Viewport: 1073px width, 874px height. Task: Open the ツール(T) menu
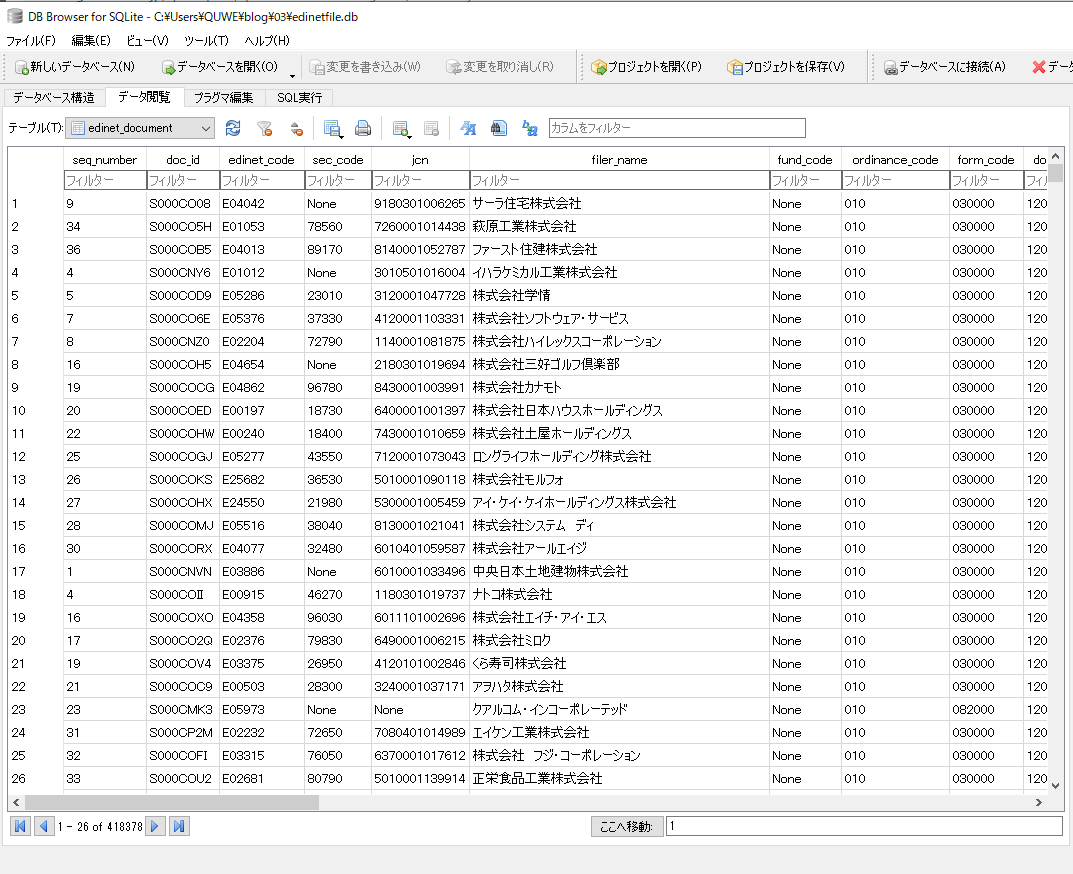[x=206, y=40]
